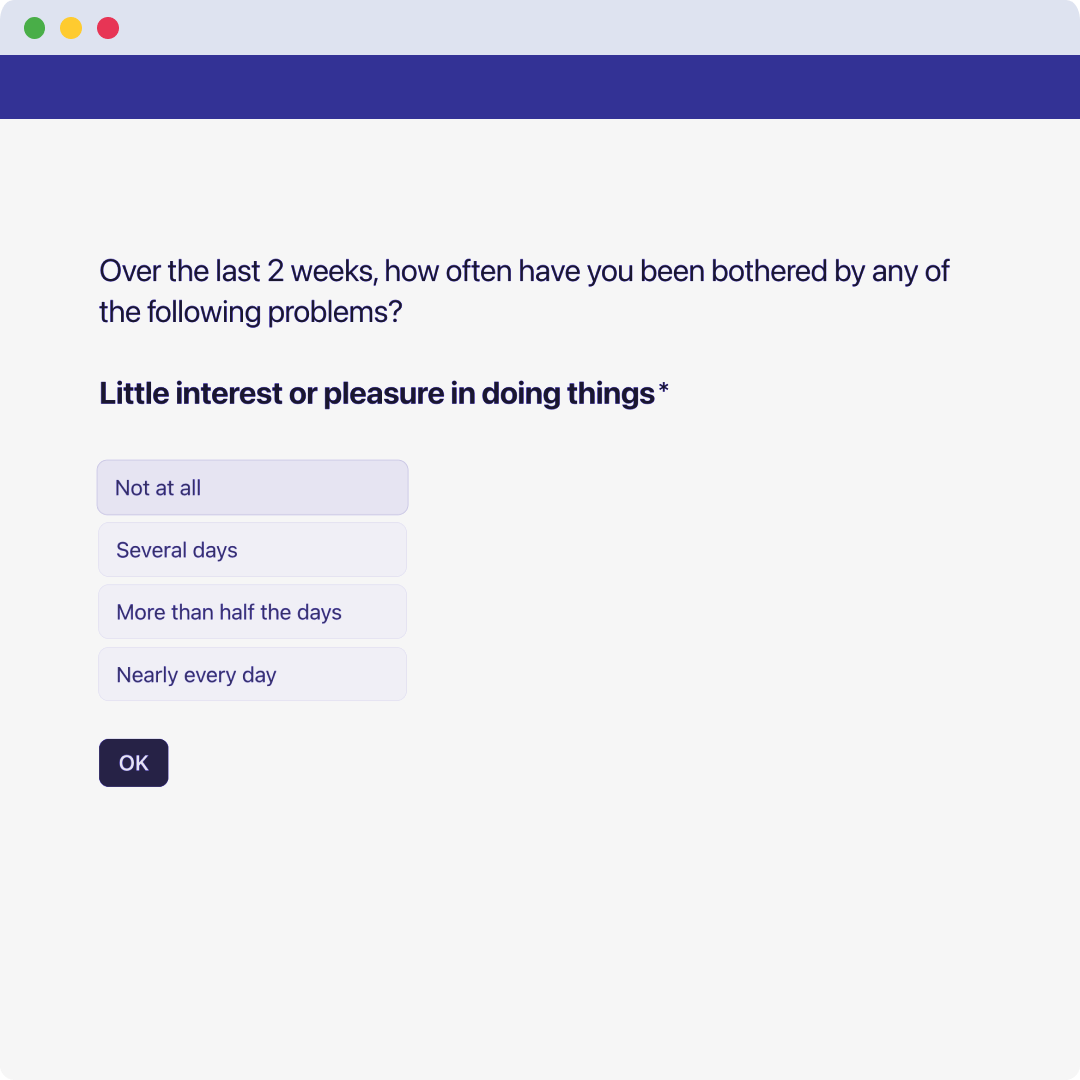The image size is (1080, 1080).
Task: Click the "the following problems?" text line
Action: 250,312
